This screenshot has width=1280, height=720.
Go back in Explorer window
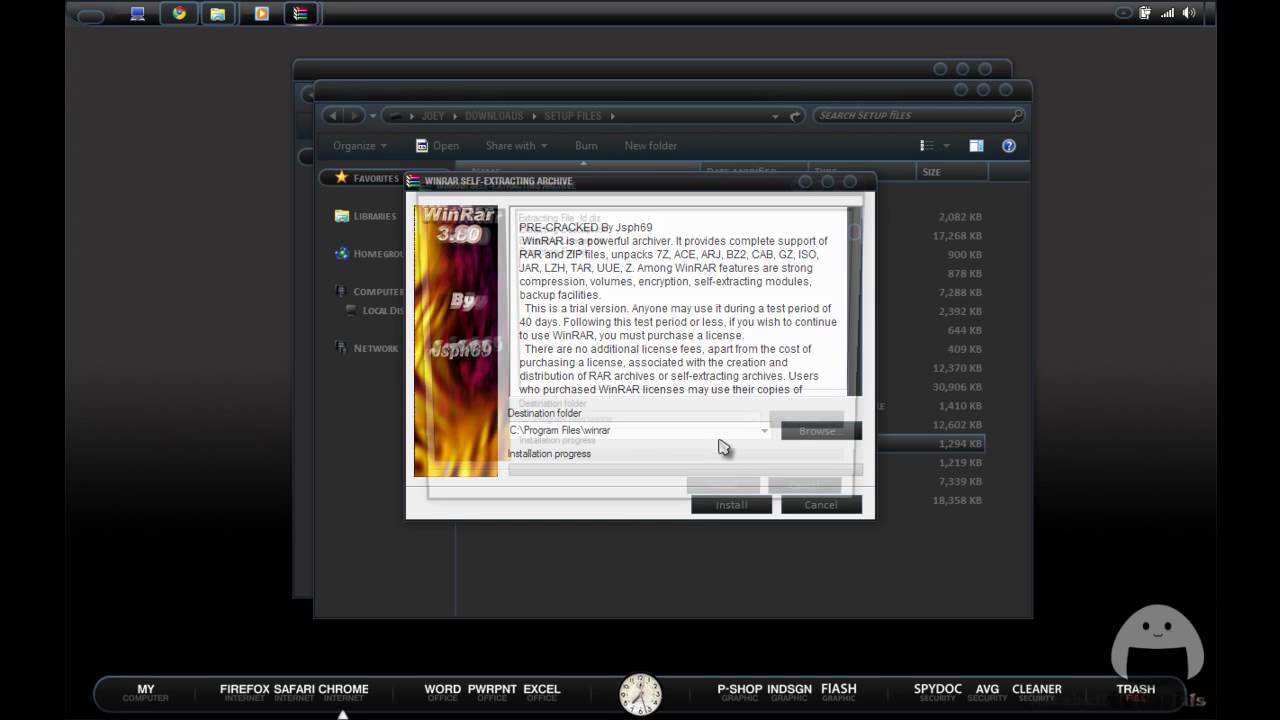(333, 116)
